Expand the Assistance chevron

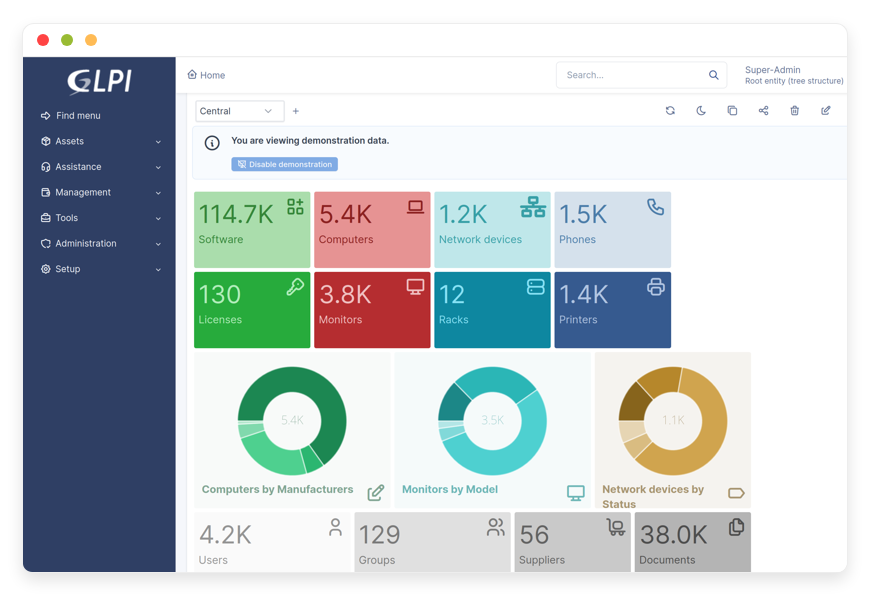coord(158,168)
